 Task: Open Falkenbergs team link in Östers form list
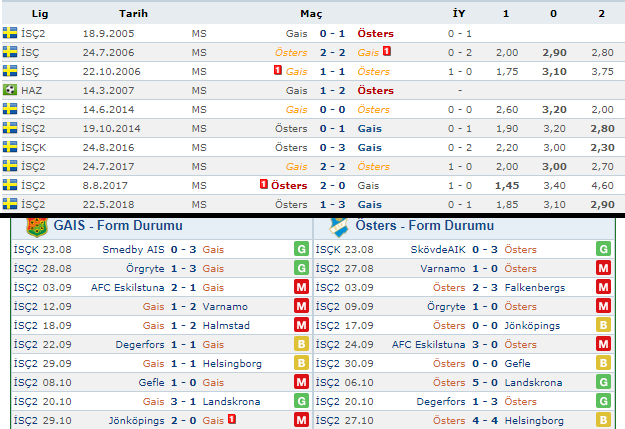[x=535, y=287]
